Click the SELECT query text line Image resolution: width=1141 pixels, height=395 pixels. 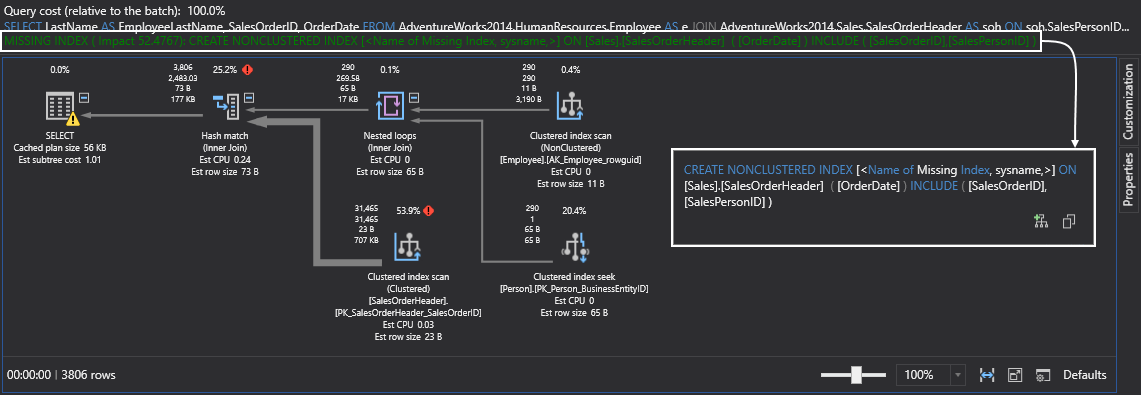[x=567, y=26]
